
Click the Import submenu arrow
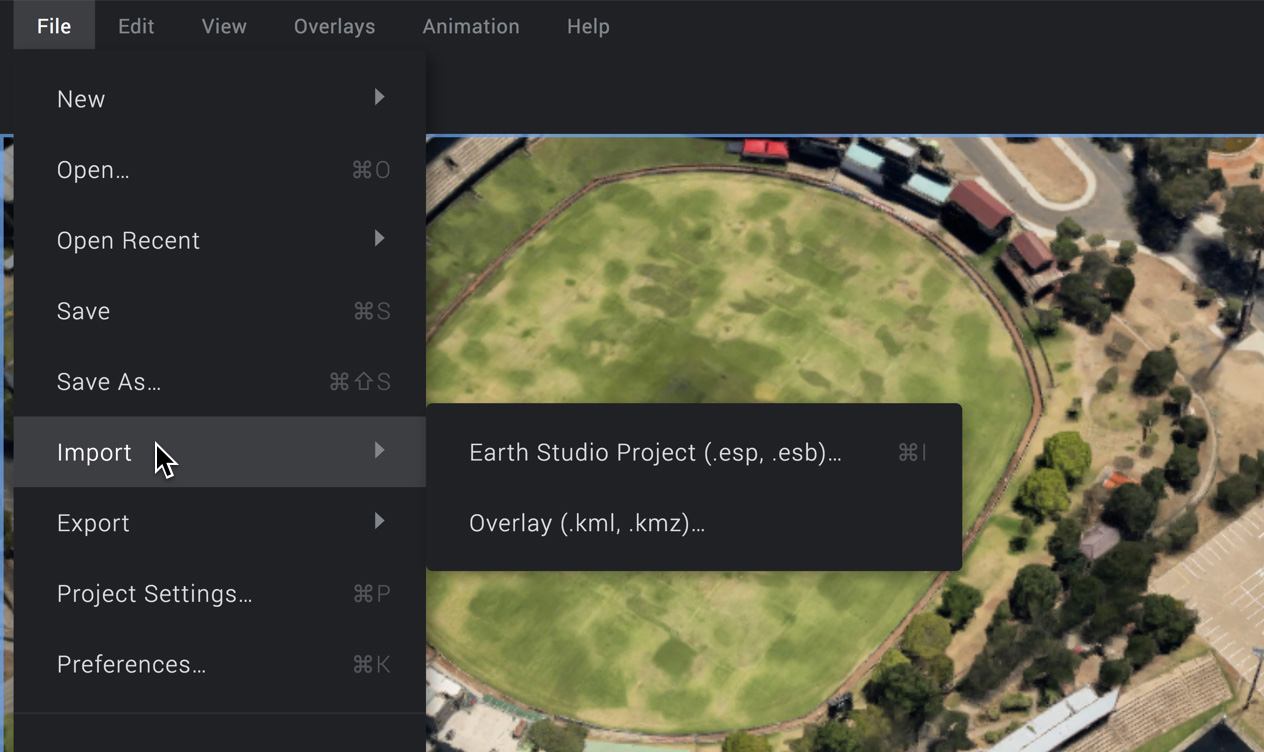[379, 451]
